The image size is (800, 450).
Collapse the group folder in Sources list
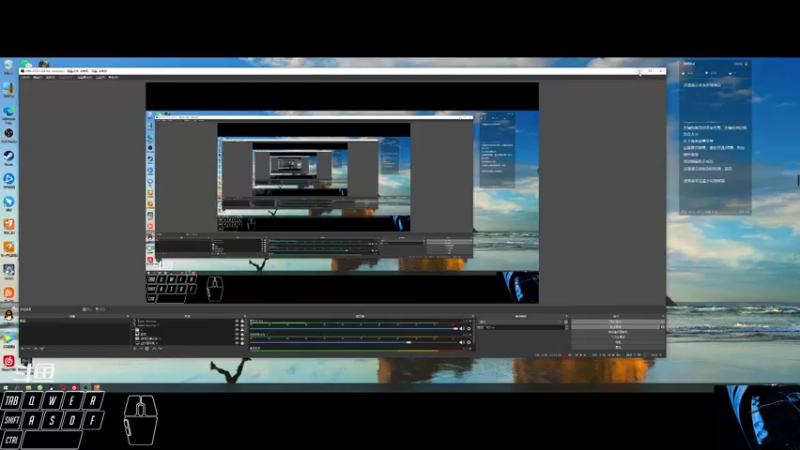tap(133, 330)
